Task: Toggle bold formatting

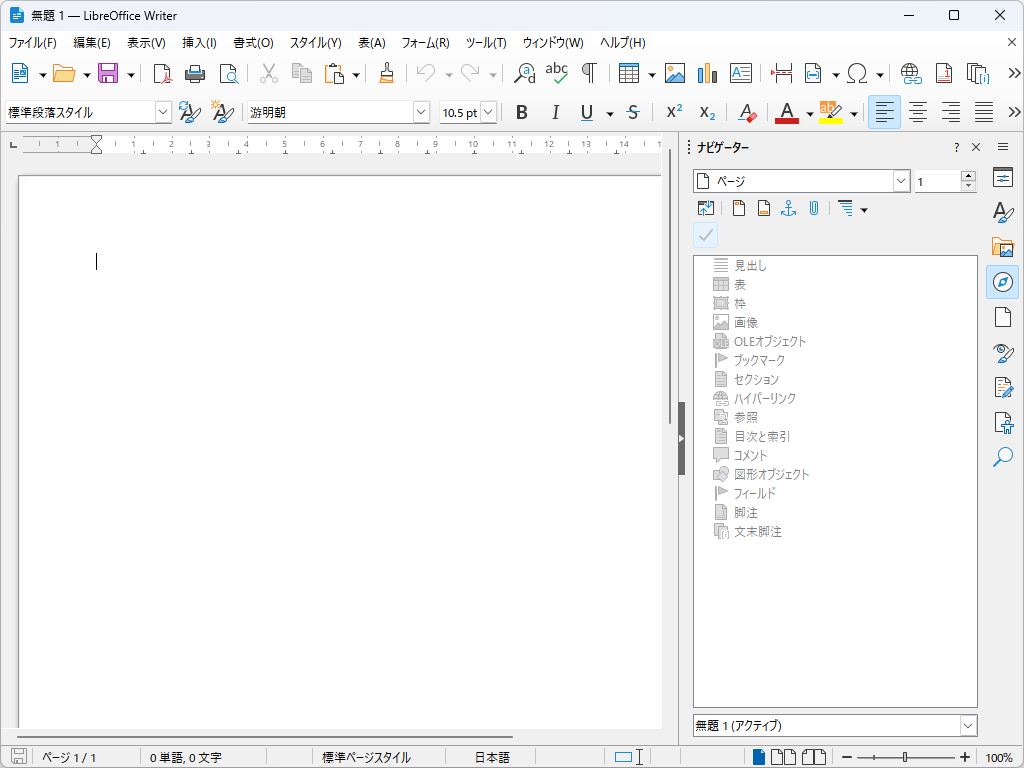Action: coord(521,112)
